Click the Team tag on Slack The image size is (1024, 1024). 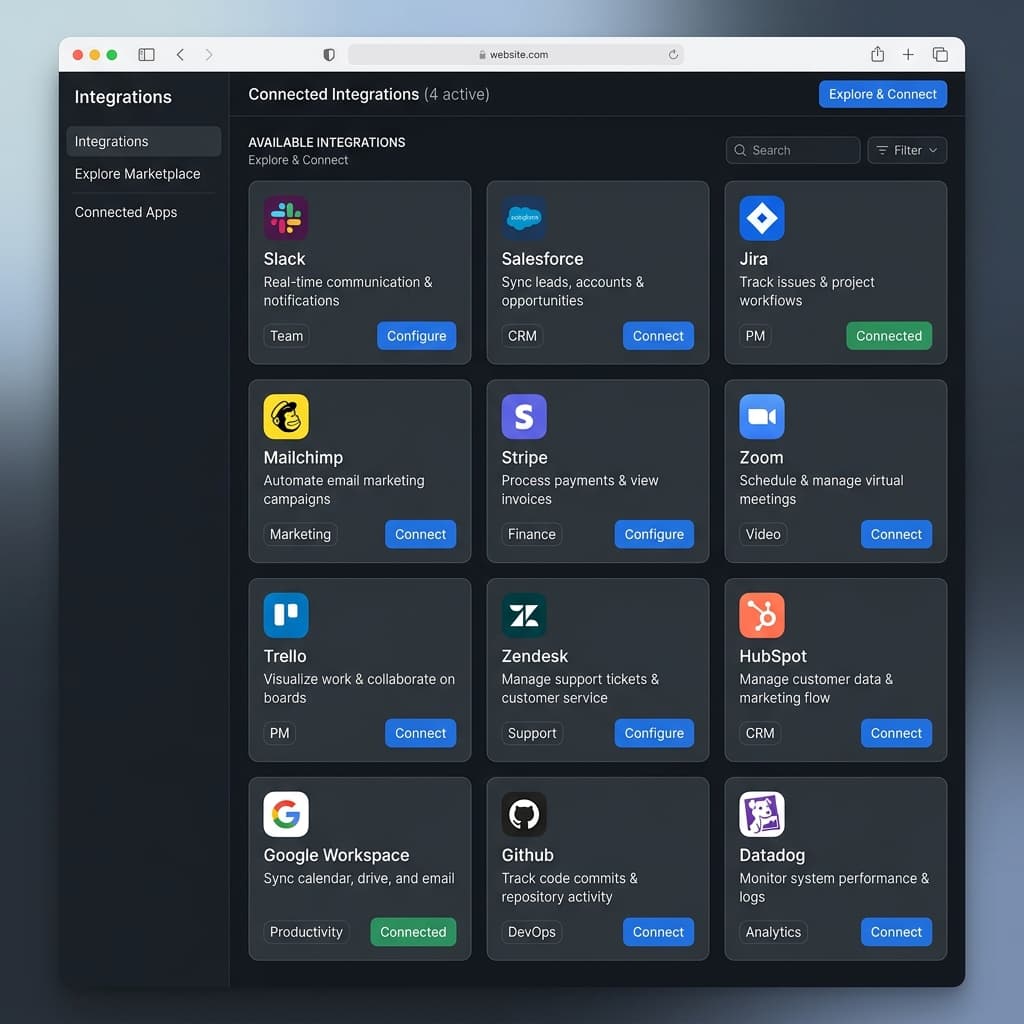click(286, 336)
